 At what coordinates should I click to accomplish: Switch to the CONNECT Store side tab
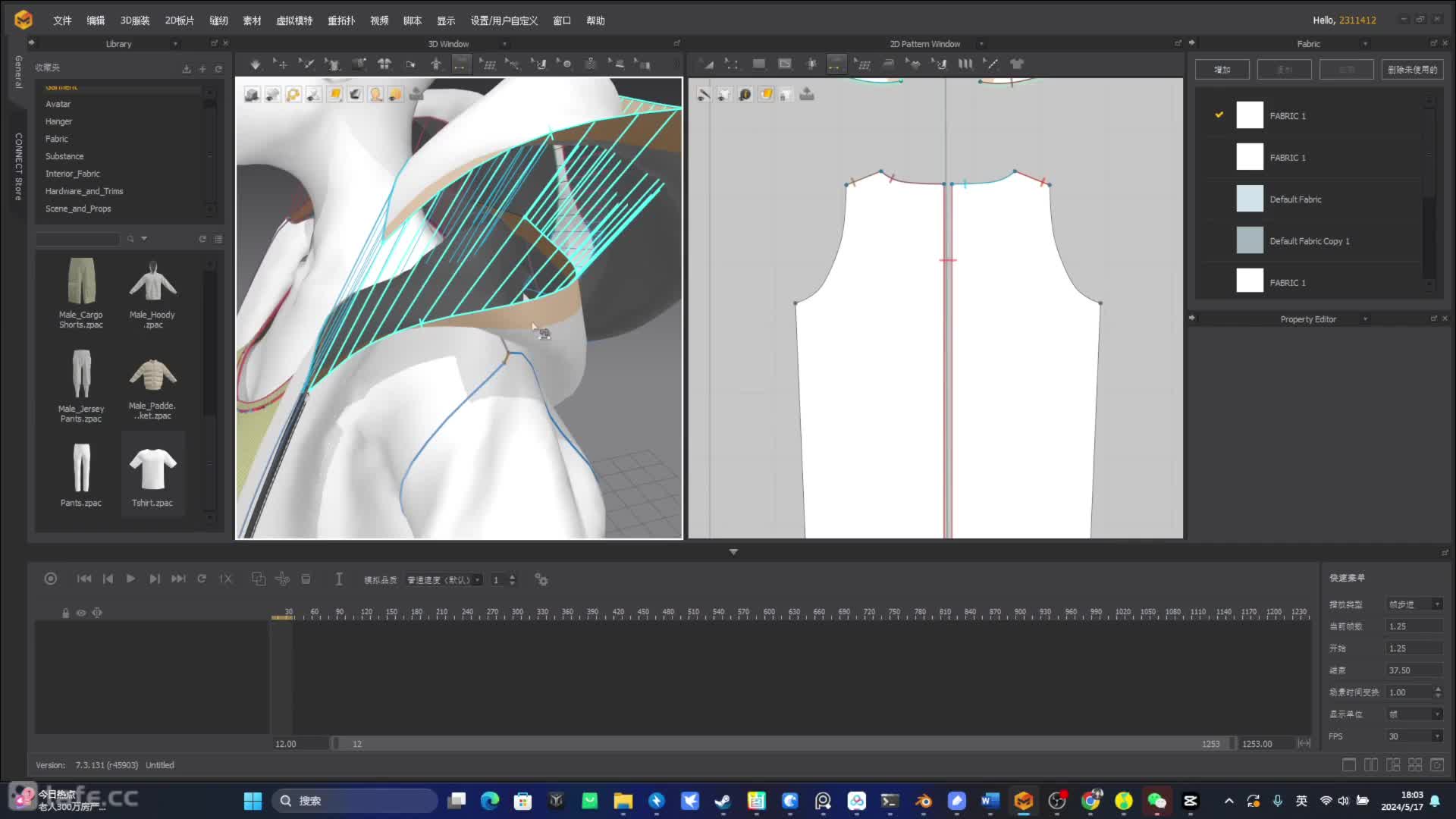[x=18, y=167]
